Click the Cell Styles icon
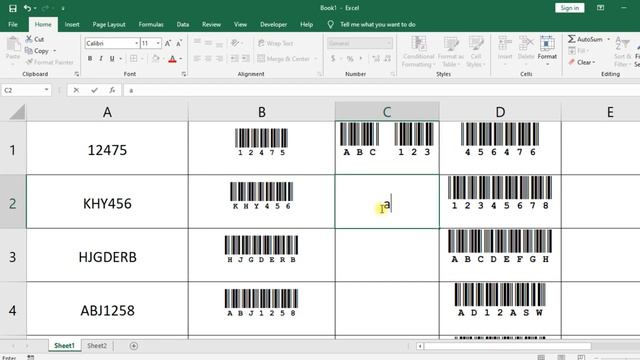 (476, 43)
